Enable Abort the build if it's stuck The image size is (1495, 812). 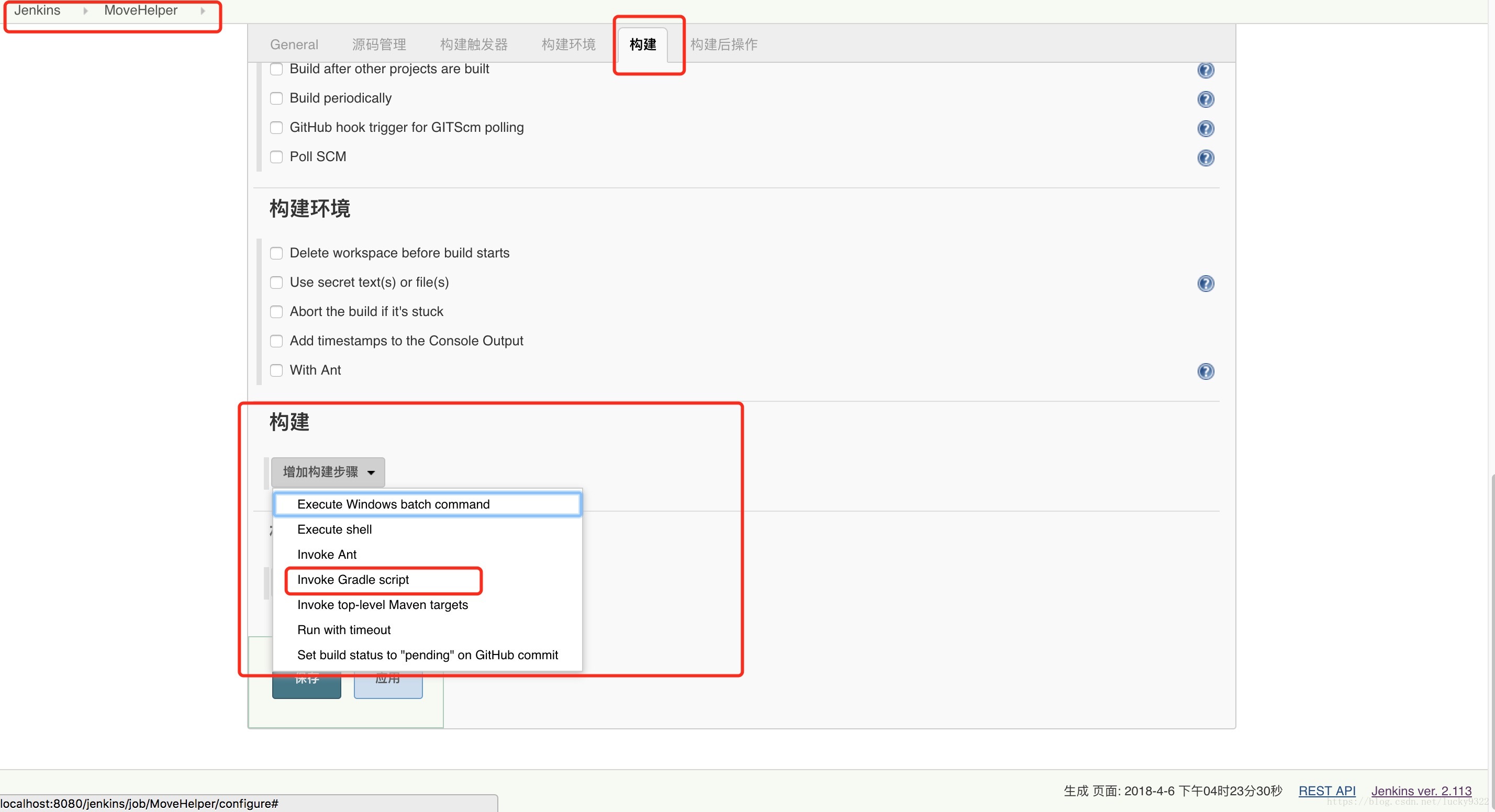pyautogui.click(x=276, y=311)
